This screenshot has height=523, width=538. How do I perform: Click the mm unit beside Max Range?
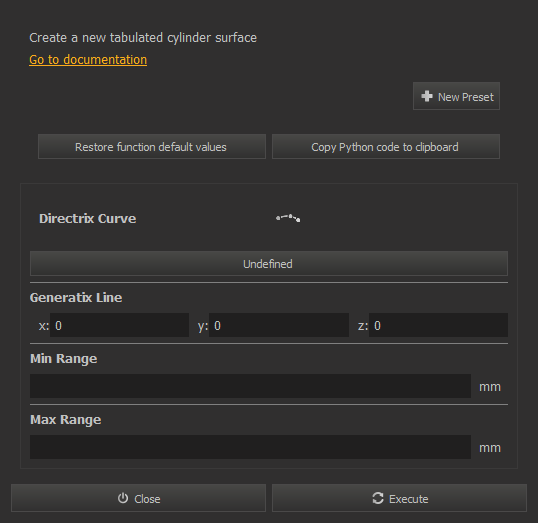tap(490, 448)
